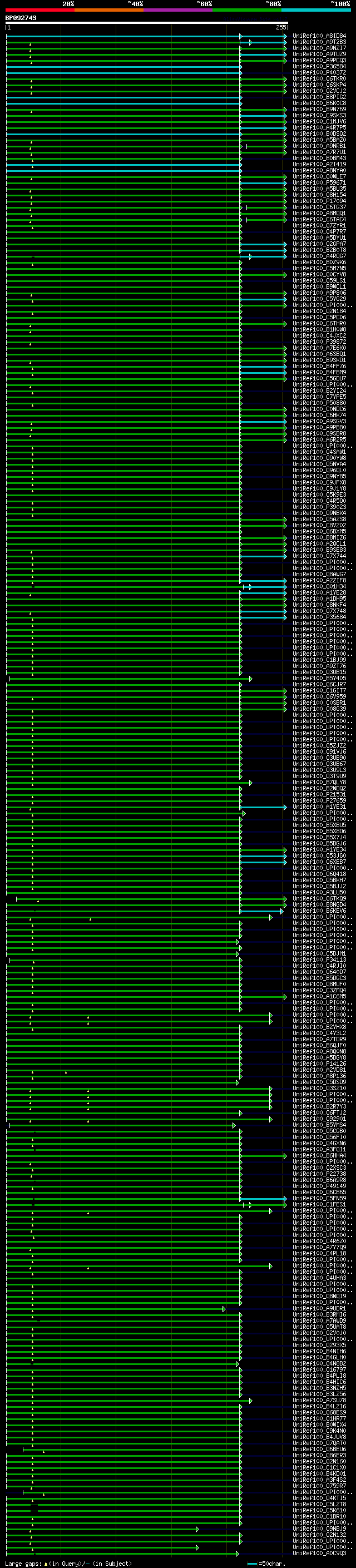The height and width of the screenshot is (1568, 356).
Task: Click hit label UniRef100_P50880
Action: coord(319,403)
